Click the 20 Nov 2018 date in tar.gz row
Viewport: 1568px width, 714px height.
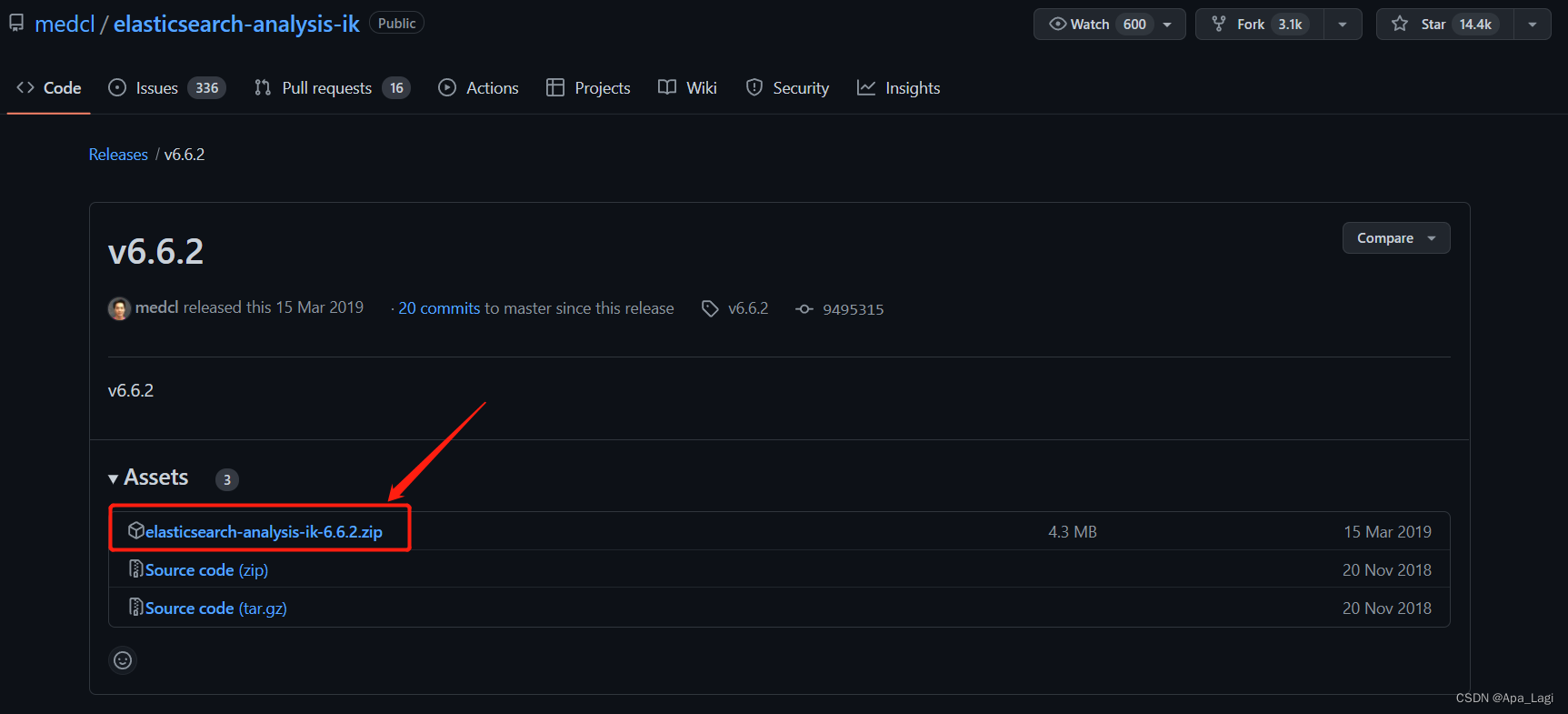coord(1387,608)
